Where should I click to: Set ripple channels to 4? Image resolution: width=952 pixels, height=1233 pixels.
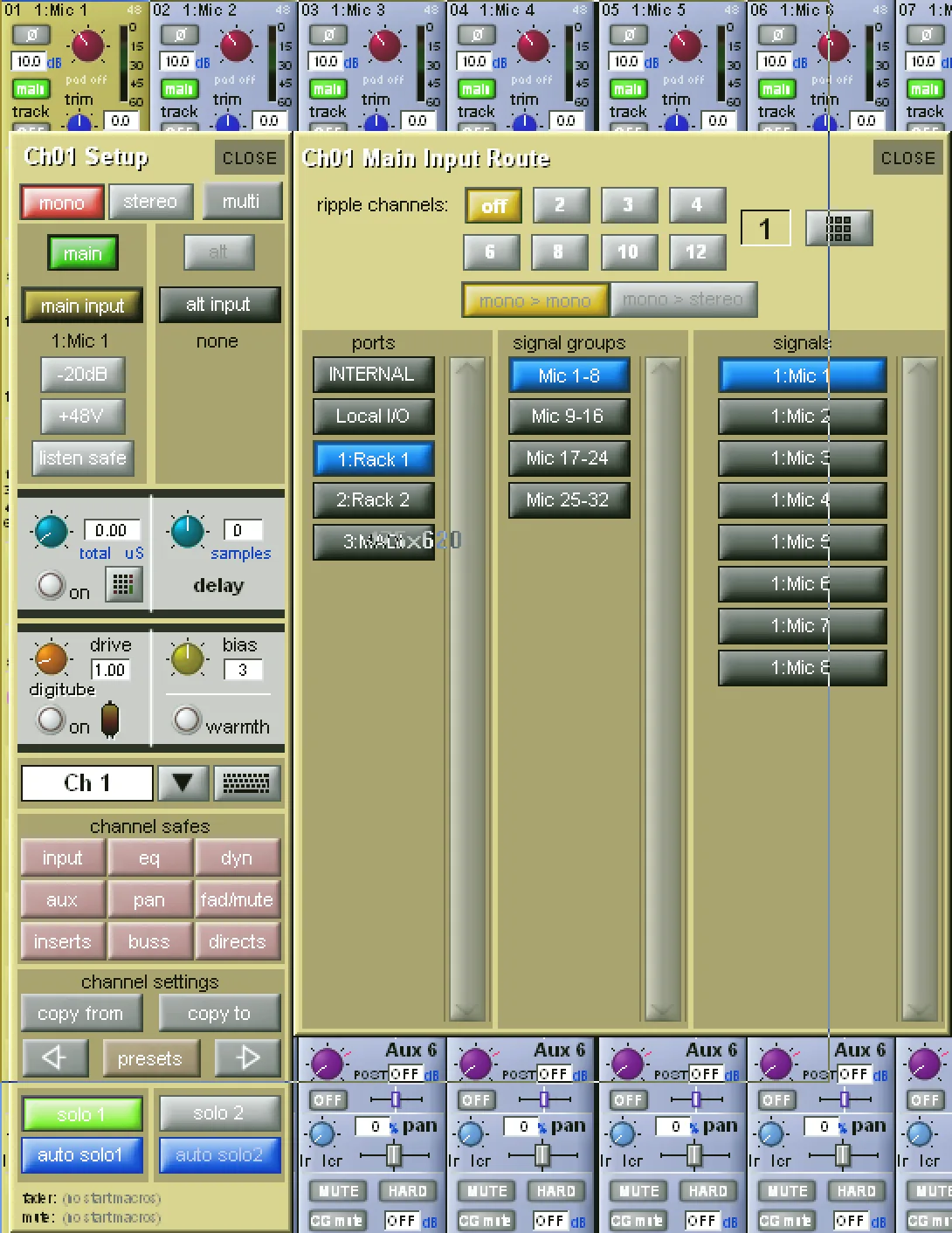[697, 205]
